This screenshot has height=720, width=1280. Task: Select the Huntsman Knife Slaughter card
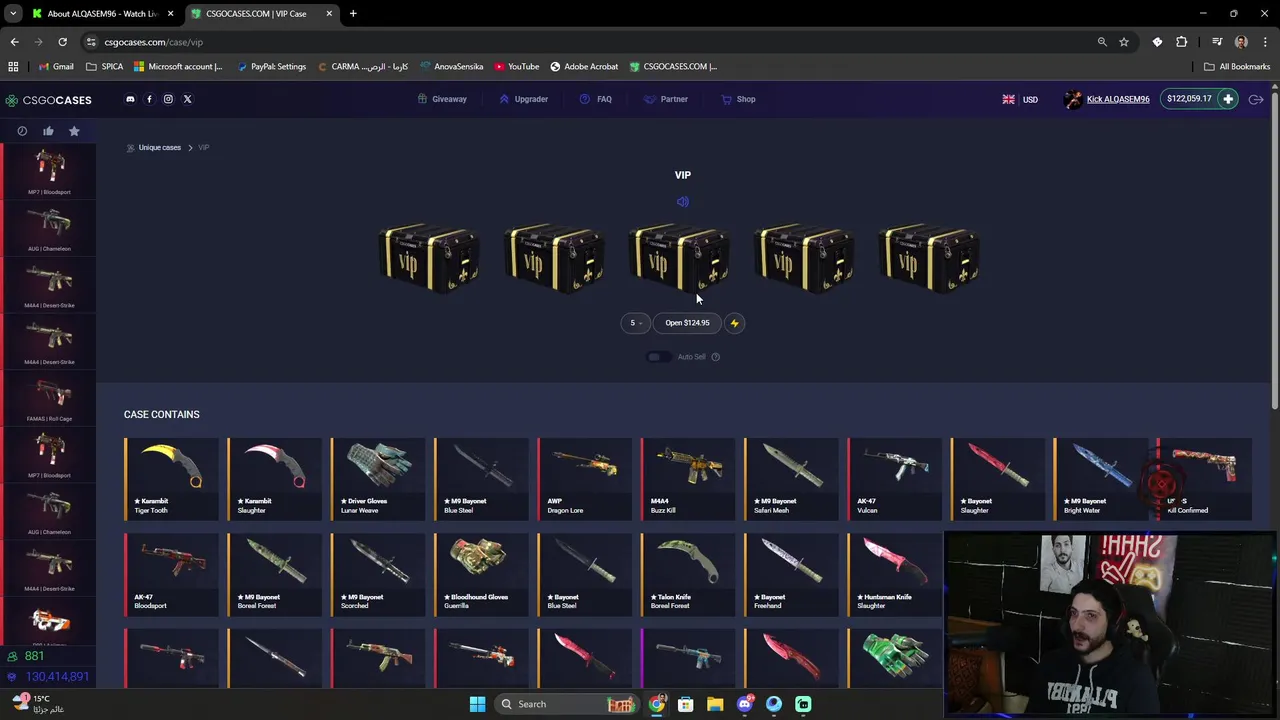(895, 574)
